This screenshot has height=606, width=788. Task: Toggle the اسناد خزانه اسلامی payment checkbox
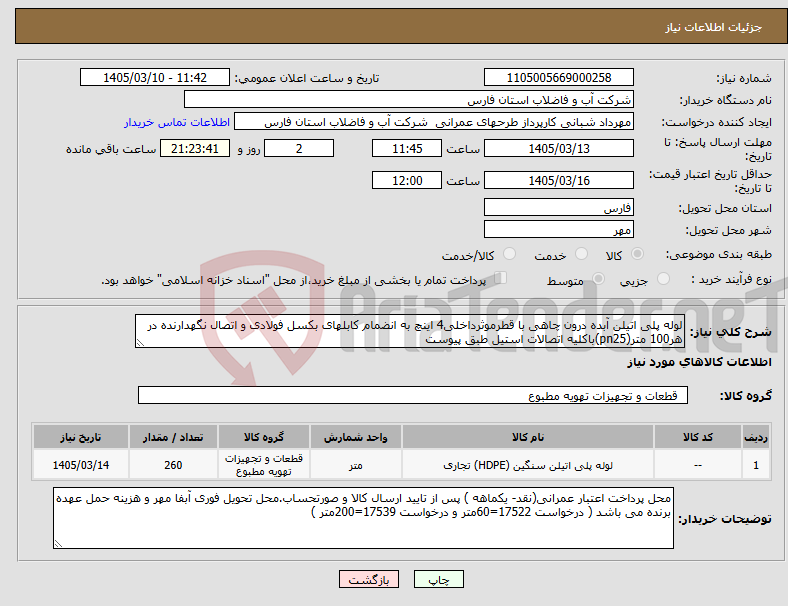coord(501,278)
